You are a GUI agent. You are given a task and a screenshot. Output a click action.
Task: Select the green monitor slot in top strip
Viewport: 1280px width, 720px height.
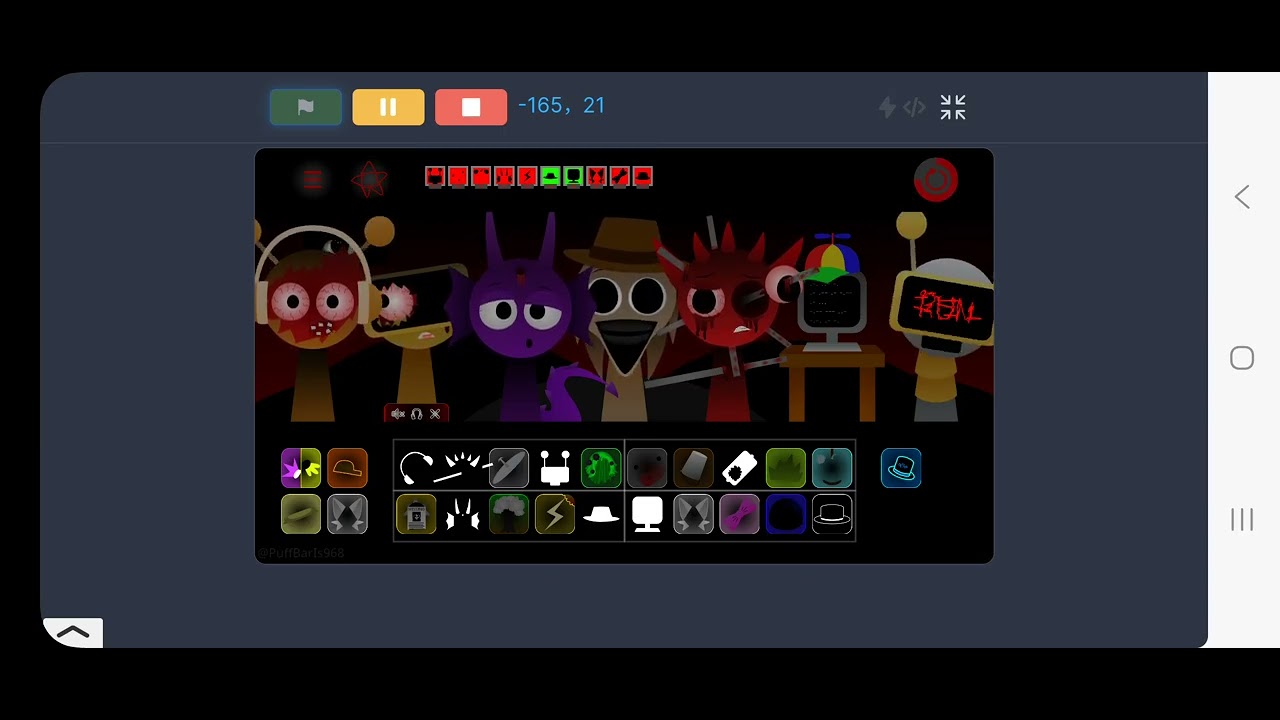click(x=573, y=177)
